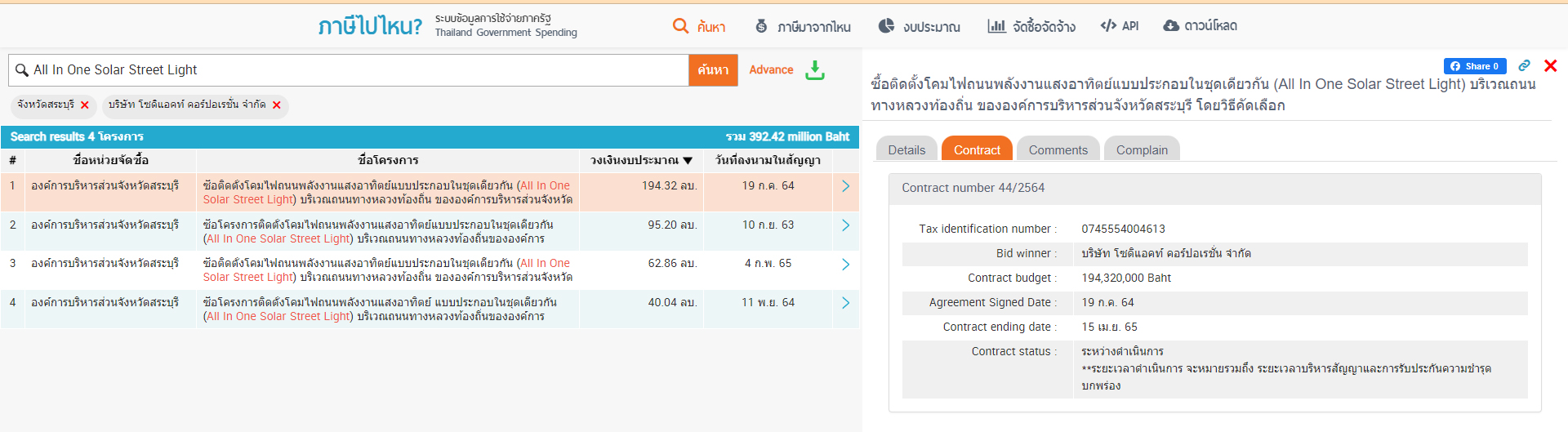Viewport: 1568px width, 432px height.
Task: Click the green download results icon
Action: click(x=814, y=70)
